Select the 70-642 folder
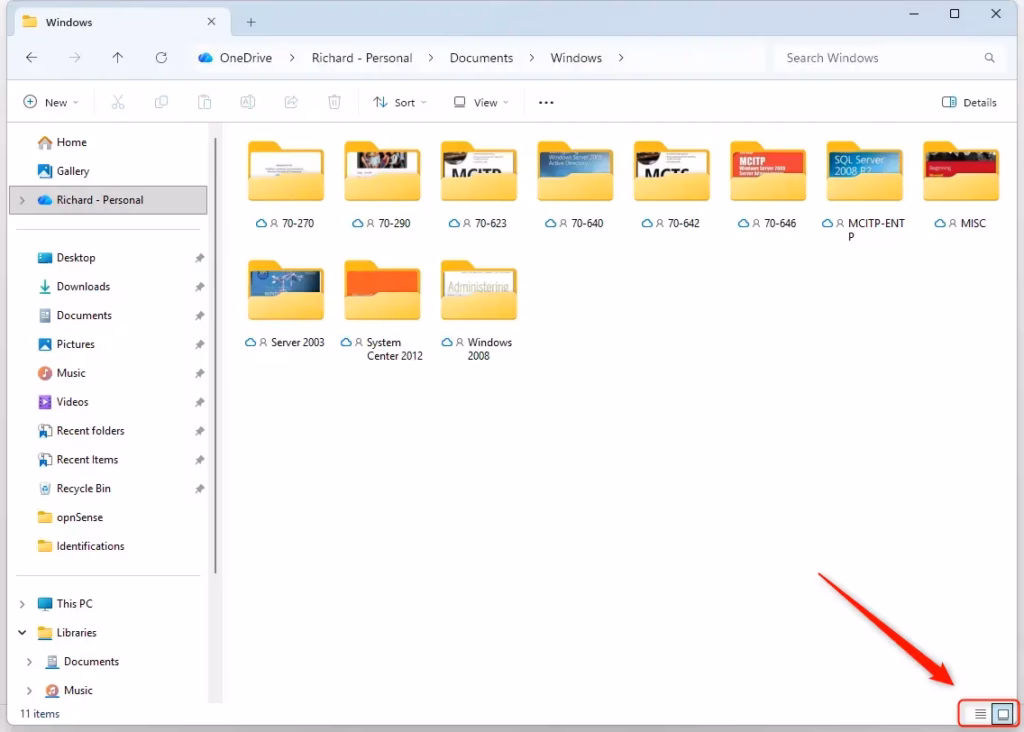This screenshot has height=732, width=1024. pos(671,185)
